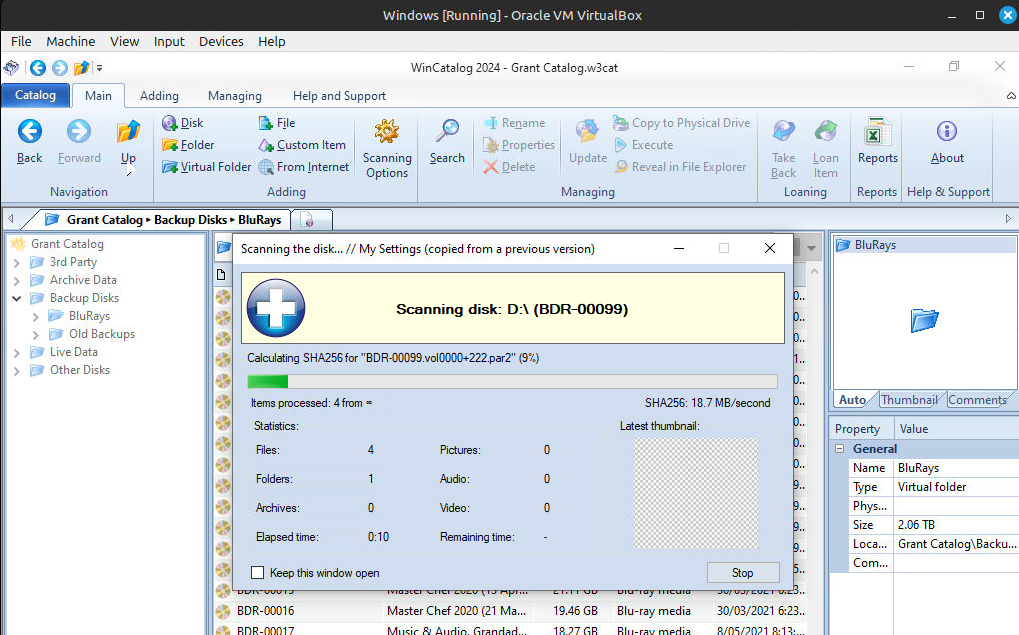Viewport: 1019px width, 635px height.
Task: Switch to the Managing ribbon tab
Action: coord(235,96)
